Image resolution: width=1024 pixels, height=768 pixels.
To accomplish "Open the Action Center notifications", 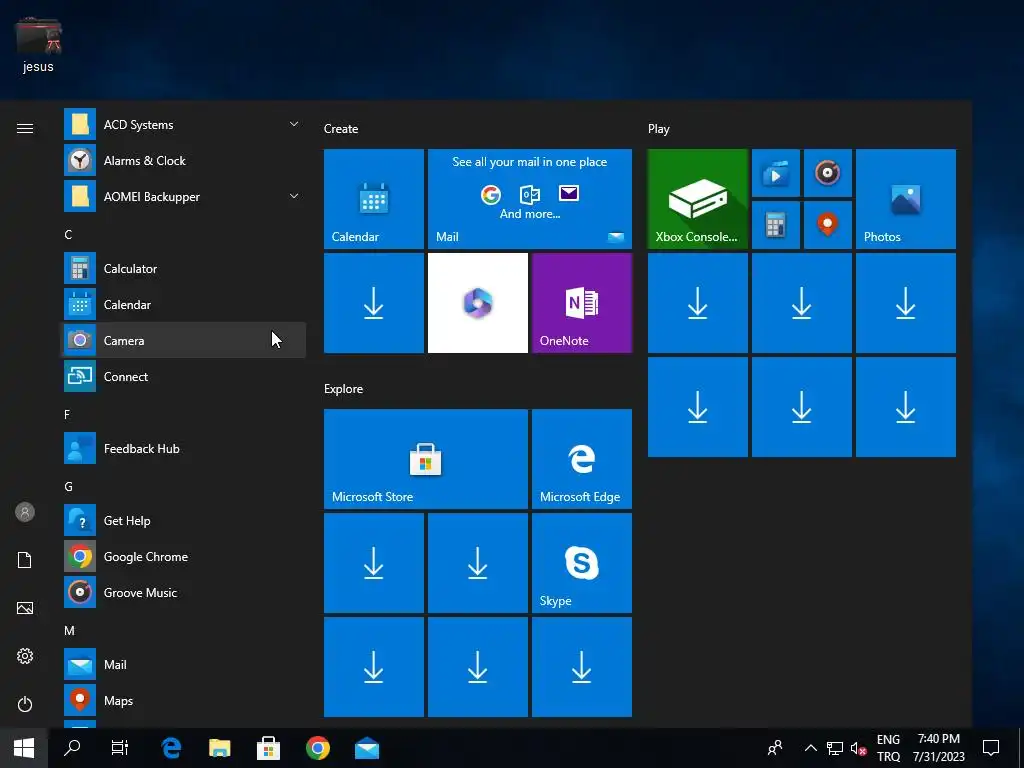I will pos(991,748).
